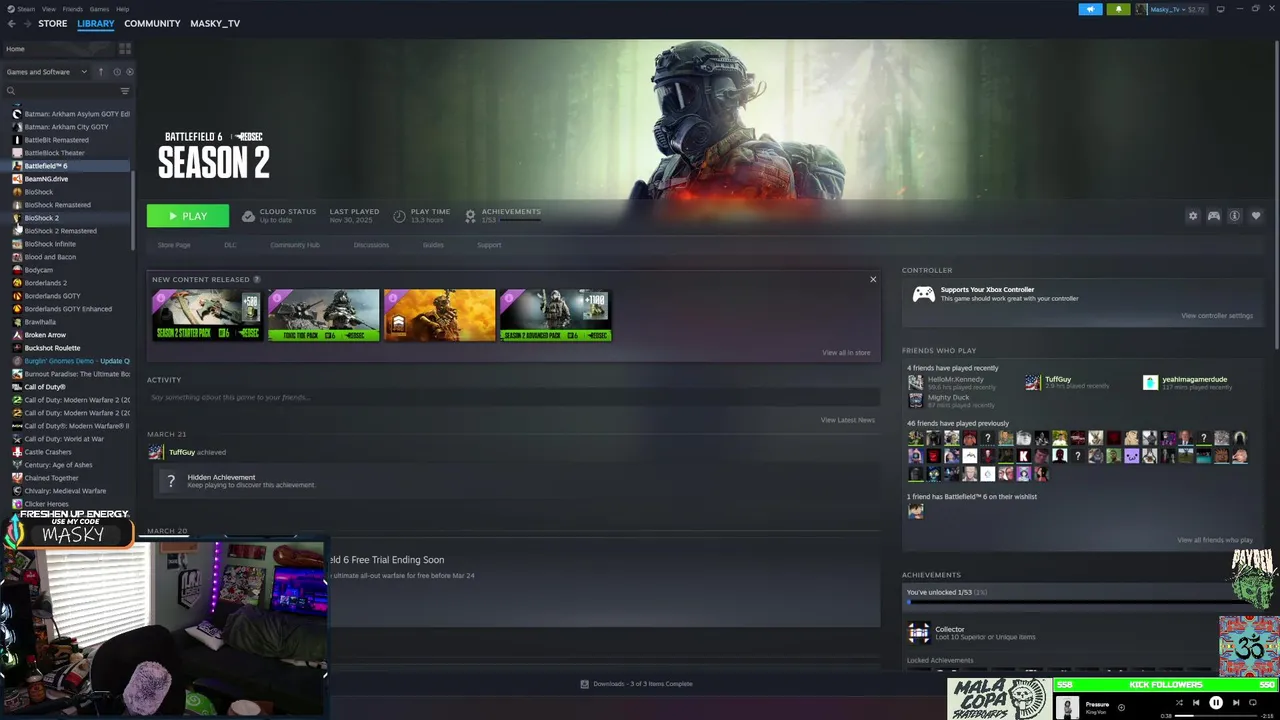This screenshot has width=1280, height=720.
Task: Open the Guides tab
Action: pos(433,245)
